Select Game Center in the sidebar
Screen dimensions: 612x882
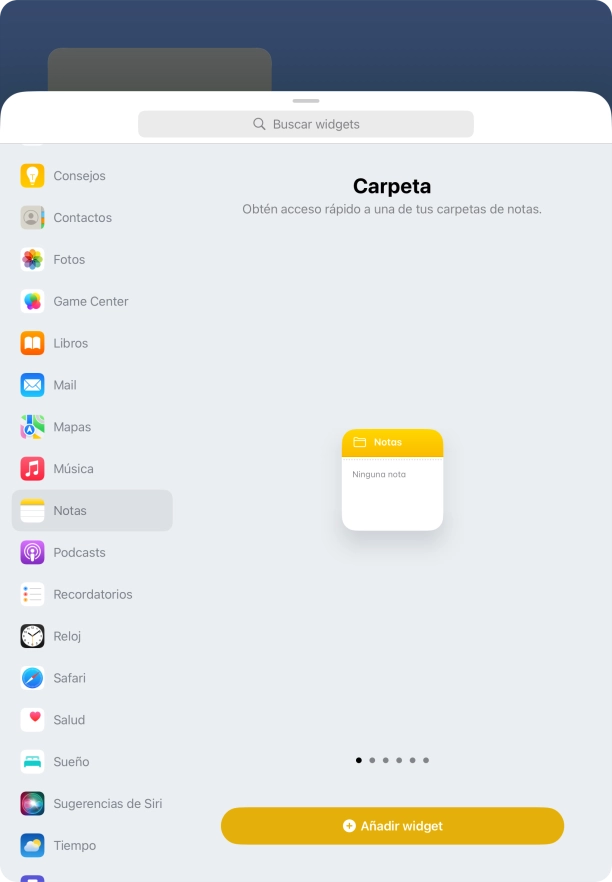[92, 302]
